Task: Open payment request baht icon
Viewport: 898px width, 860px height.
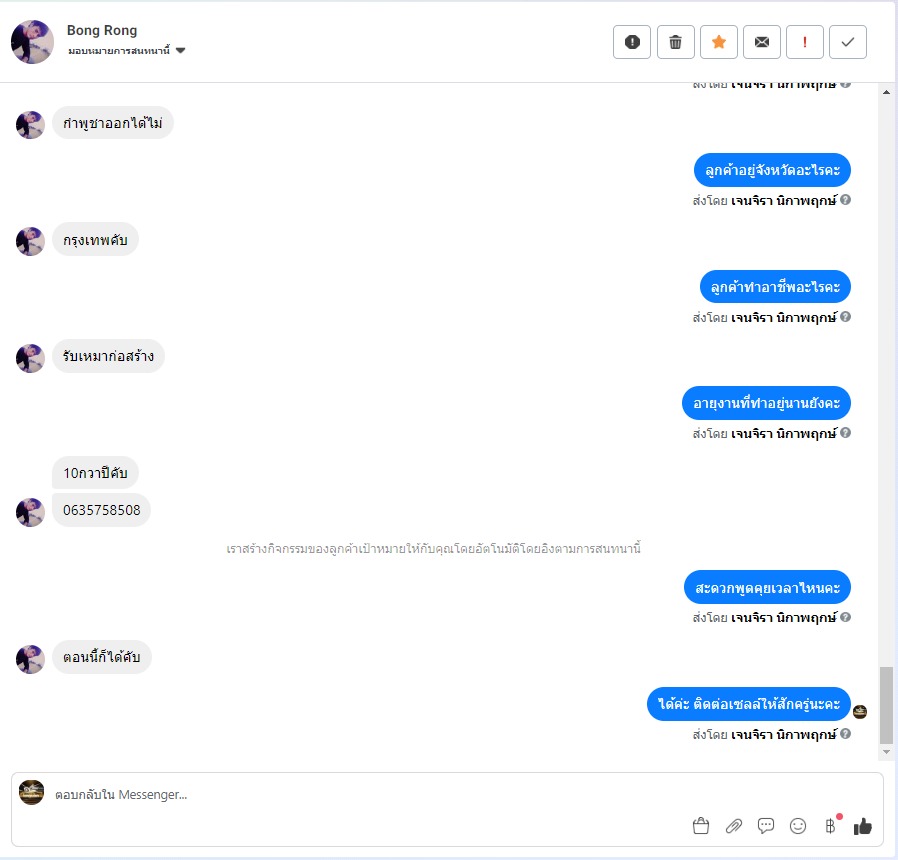Action: [830, 826]
